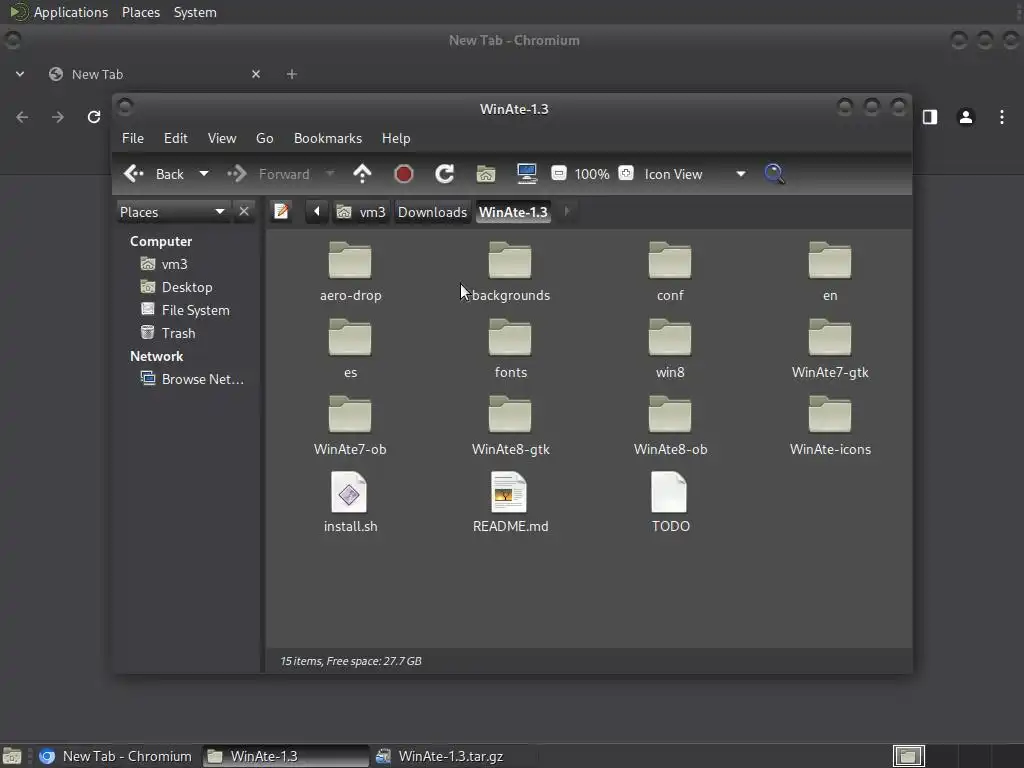
Task: Select the install.sh script file icon
Action: [349, 492]
